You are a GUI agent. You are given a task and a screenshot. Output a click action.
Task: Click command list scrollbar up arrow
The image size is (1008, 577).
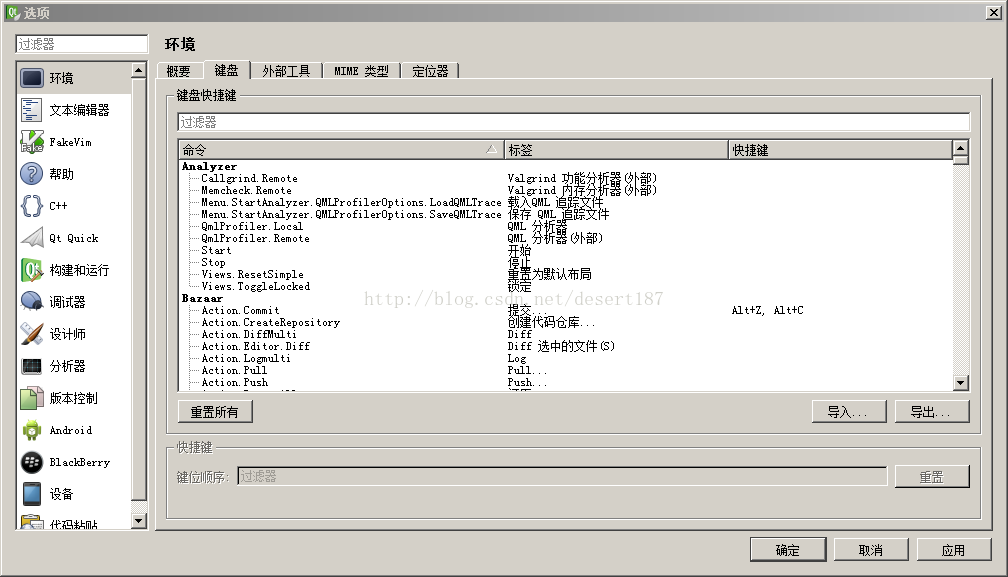(x=960, y=148)
